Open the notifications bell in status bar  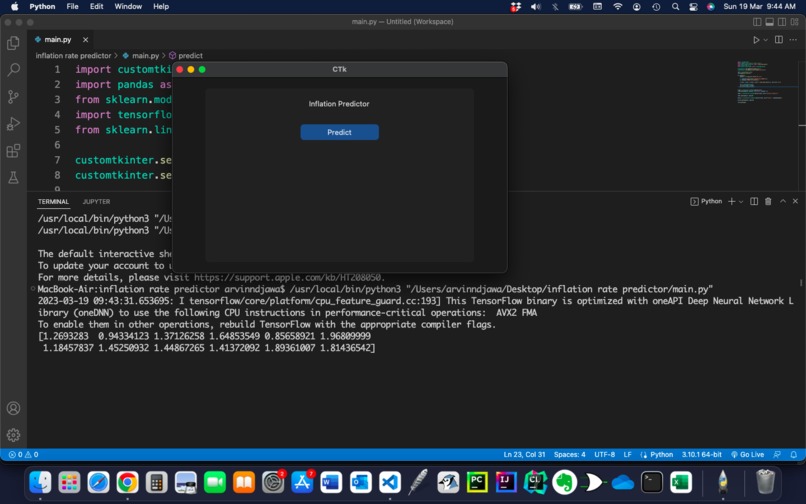click(x=794, y=455)
